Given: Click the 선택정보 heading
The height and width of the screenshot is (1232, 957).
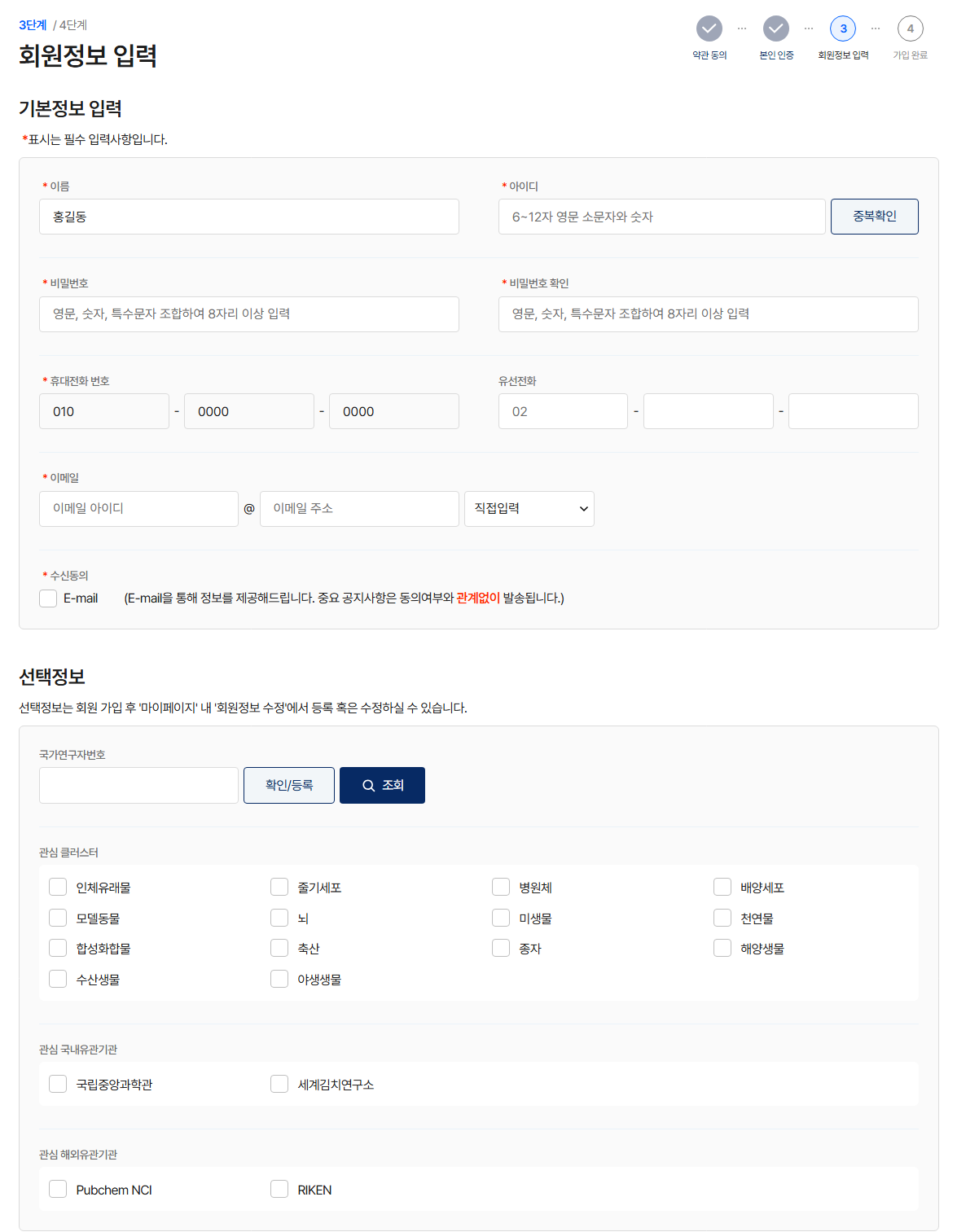Looking at the screenshot, I should pyautogui.click(x=52, y=677).
